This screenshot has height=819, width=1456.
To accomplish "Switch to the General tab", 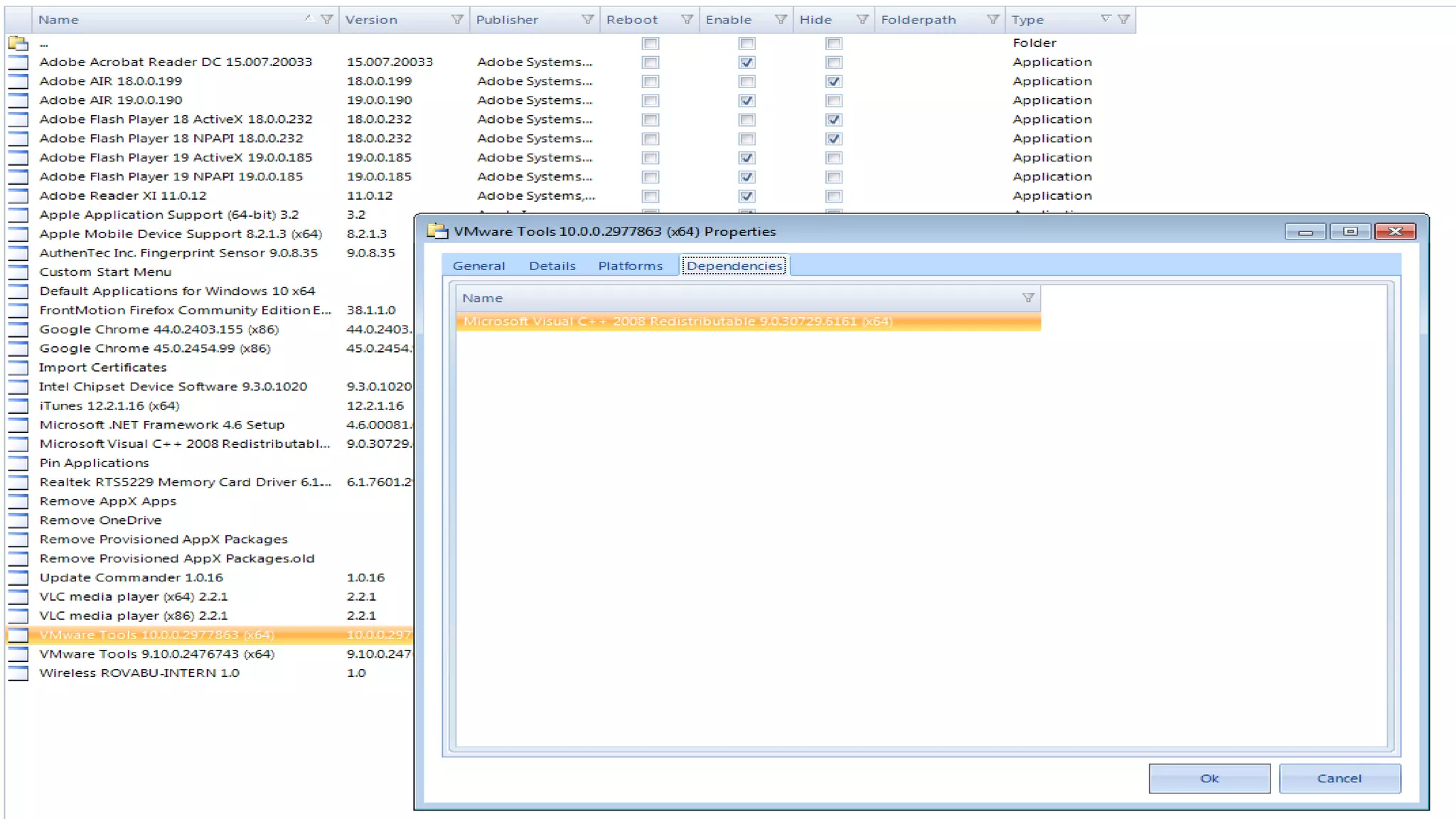I will (x=478, y=266).
